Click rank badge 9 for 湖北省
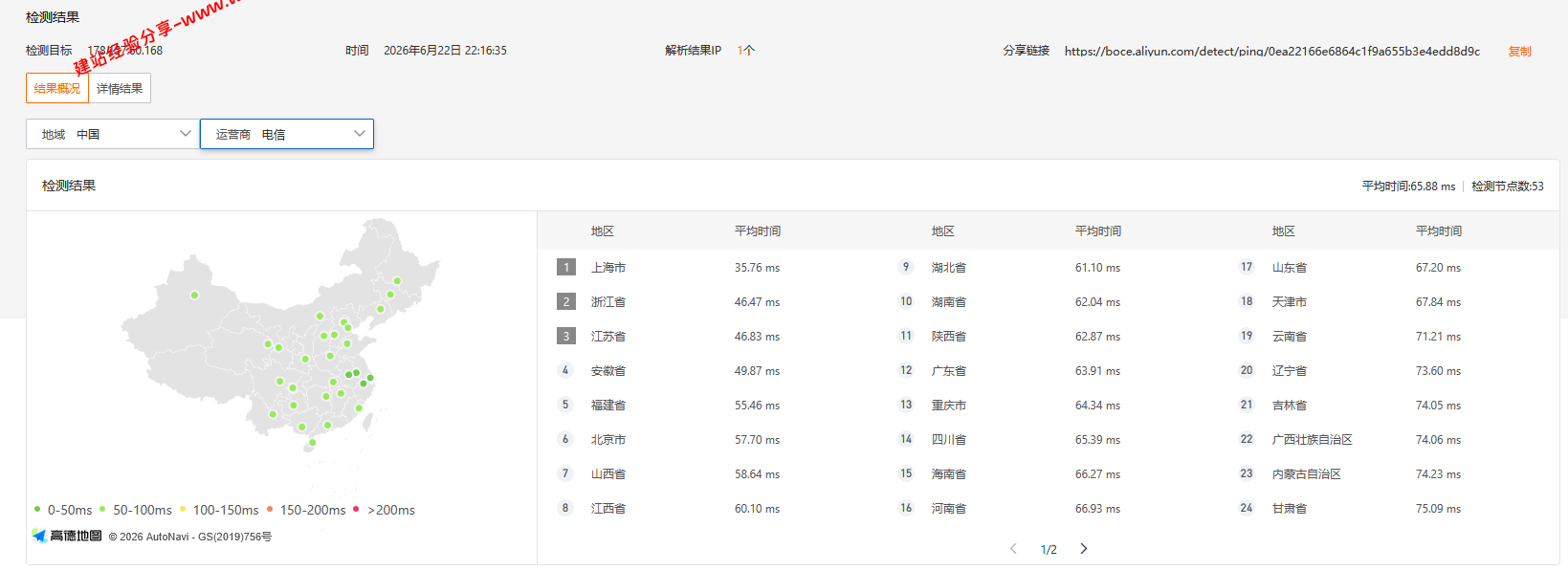 click(906, 267)
